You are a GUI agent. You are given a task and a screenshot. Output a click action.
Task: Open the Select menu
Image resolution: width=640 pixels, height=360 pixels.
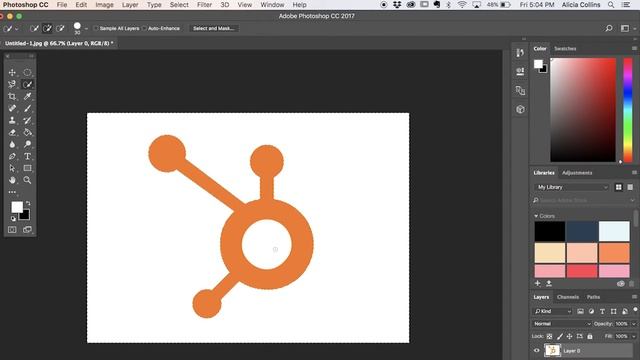click(x=179, y=5)
